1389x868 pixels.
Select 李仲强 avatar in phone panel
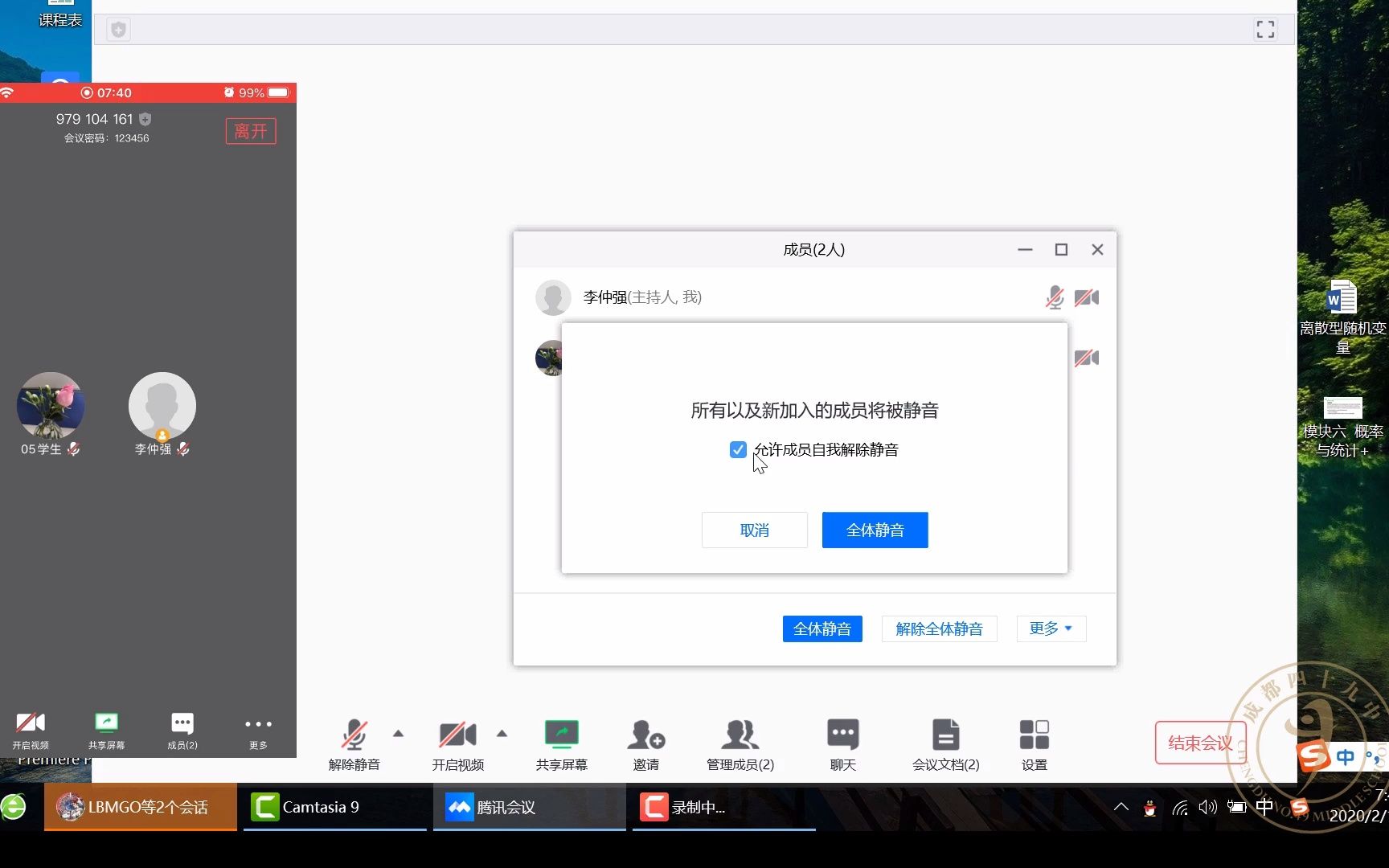(x=162, y=406)
